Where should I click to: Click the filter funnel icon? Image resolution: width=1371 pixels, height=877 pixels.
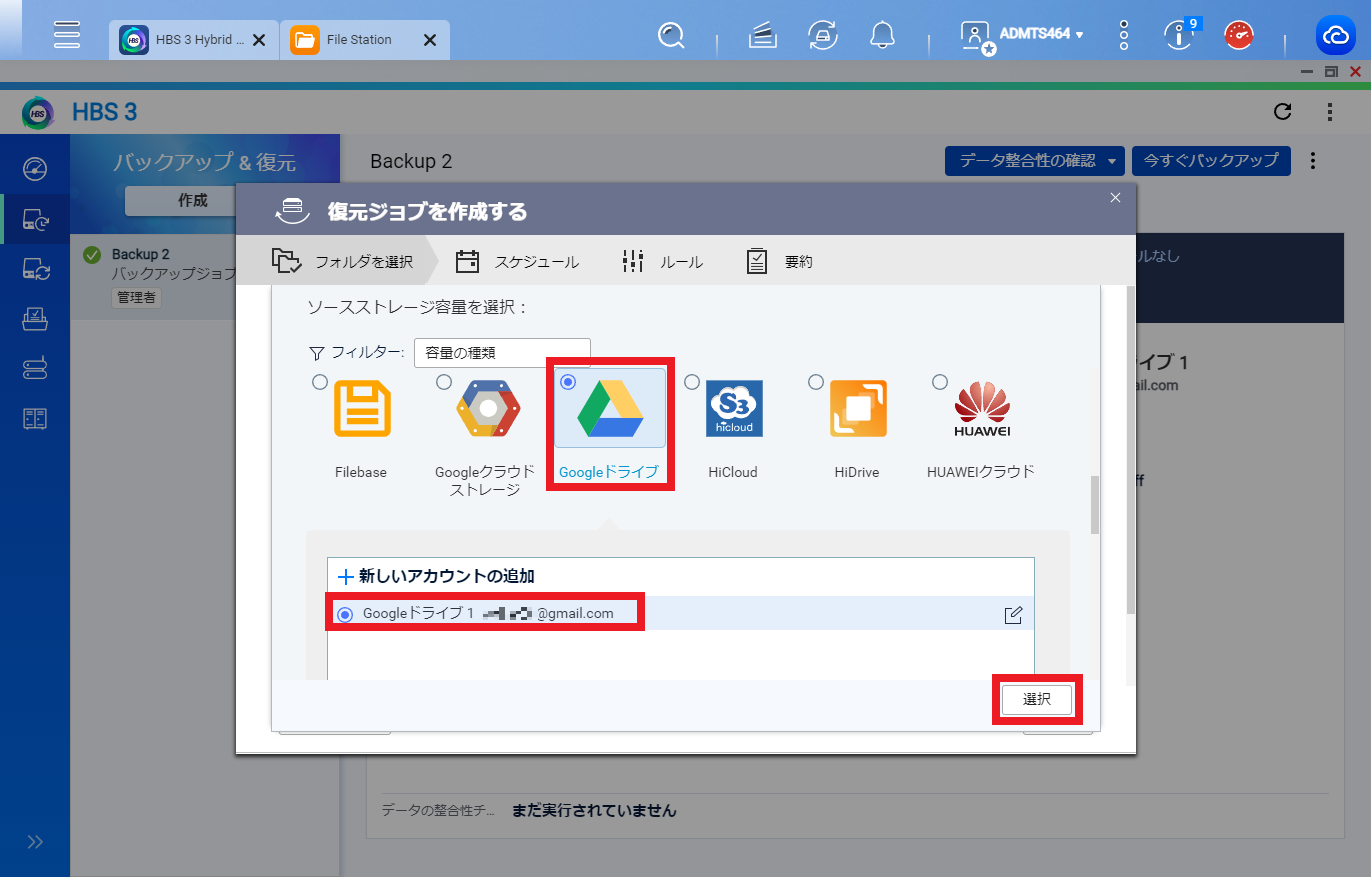317,353
